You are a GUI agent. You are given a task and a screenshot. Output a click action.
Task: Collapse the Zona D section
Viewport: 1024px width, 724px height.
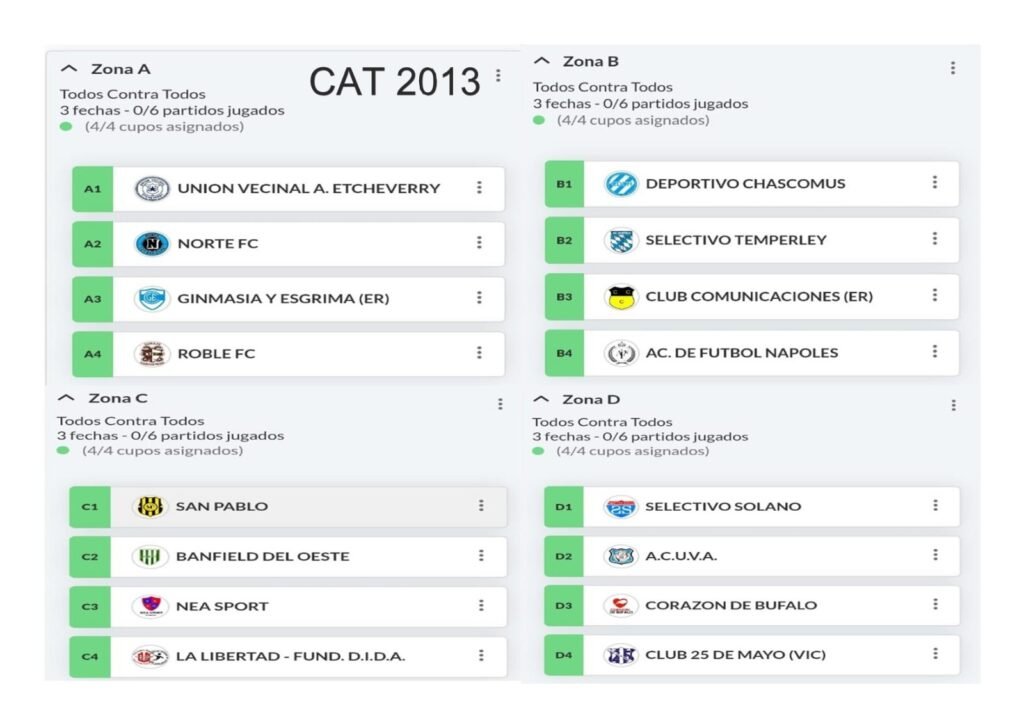click(x=542, y=400)
